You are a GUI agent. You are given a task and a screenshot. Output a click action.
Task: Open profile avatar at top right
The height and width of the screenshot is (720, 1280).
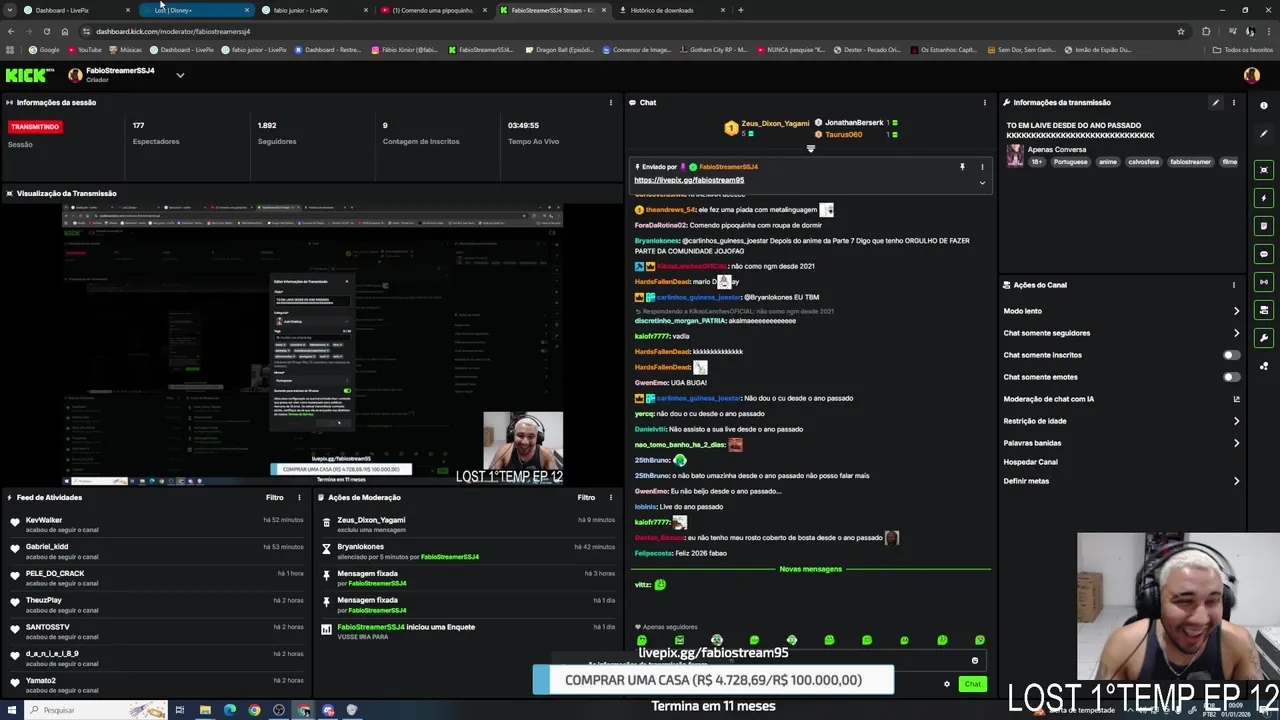click(x=1251, y=75)
